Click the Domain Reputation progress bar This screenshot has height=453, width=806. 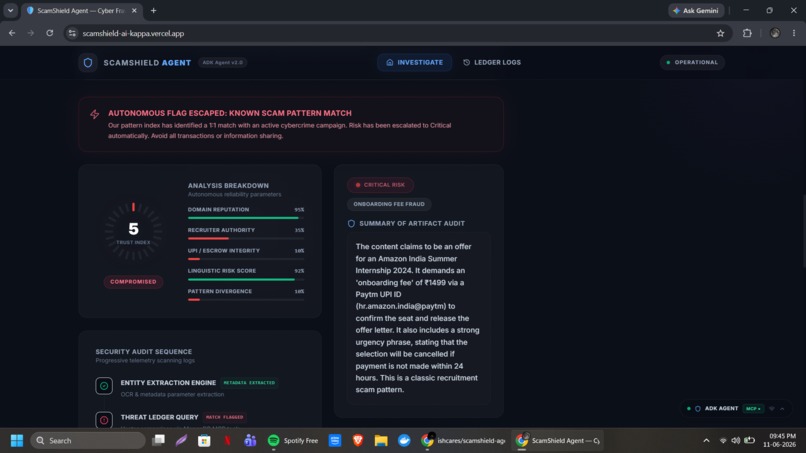246,218
